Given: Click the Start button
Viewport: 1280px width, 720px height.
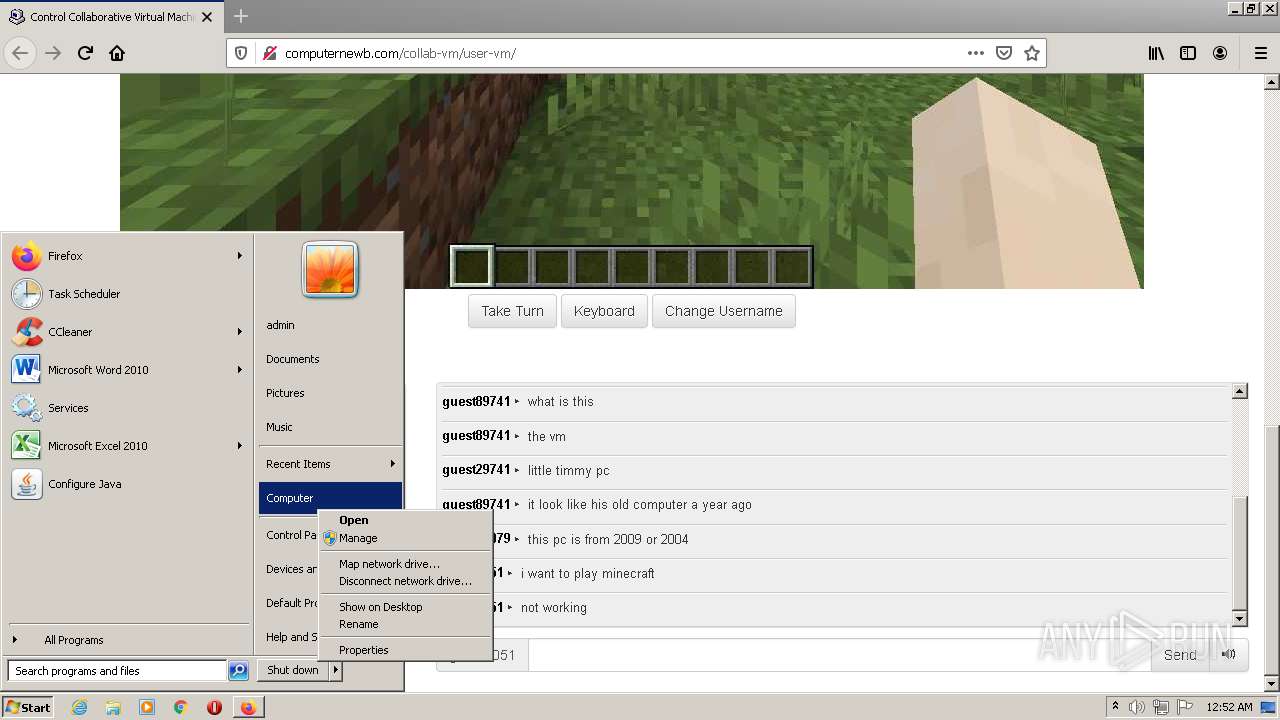Looking at the screenshot, I should (x=28, y=707).
